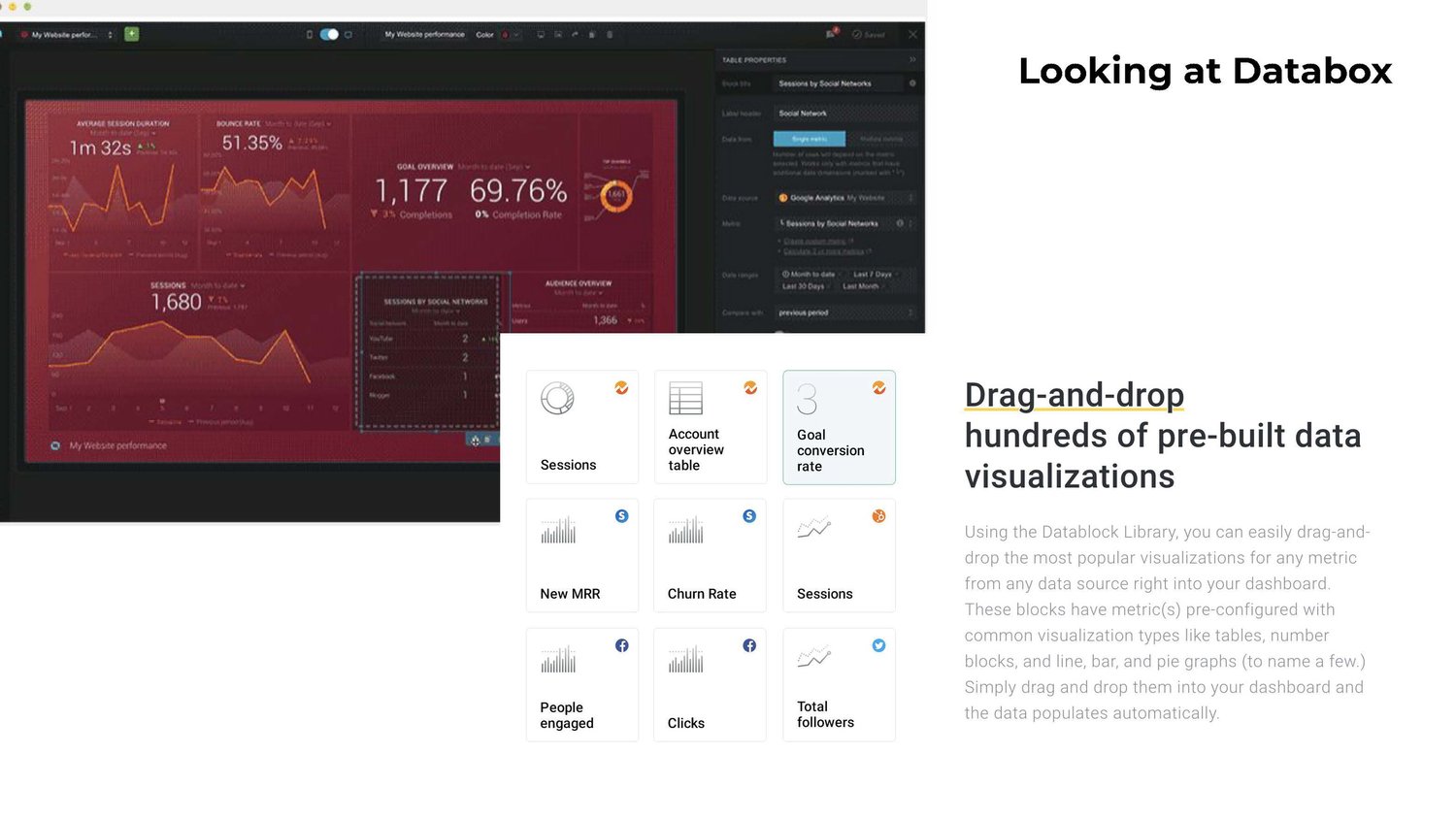This screenshot has height=819, width=1456.
Task: Click the Churn Rate bar chart block
Action: click(x=710, y=555)
